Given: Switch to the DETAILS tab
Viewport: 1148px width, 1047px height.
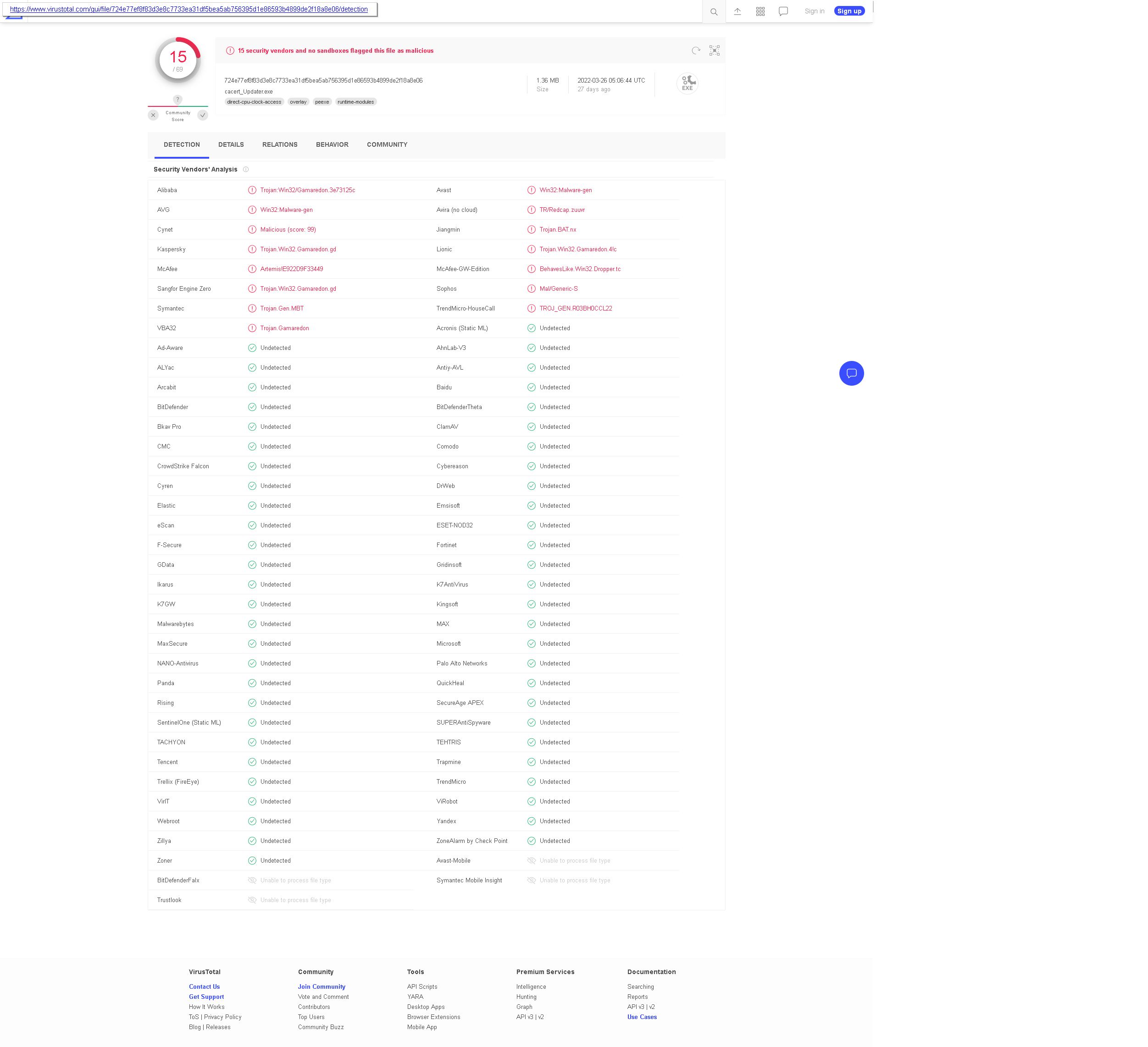Looking at the screenshot, I should [231, 144].
